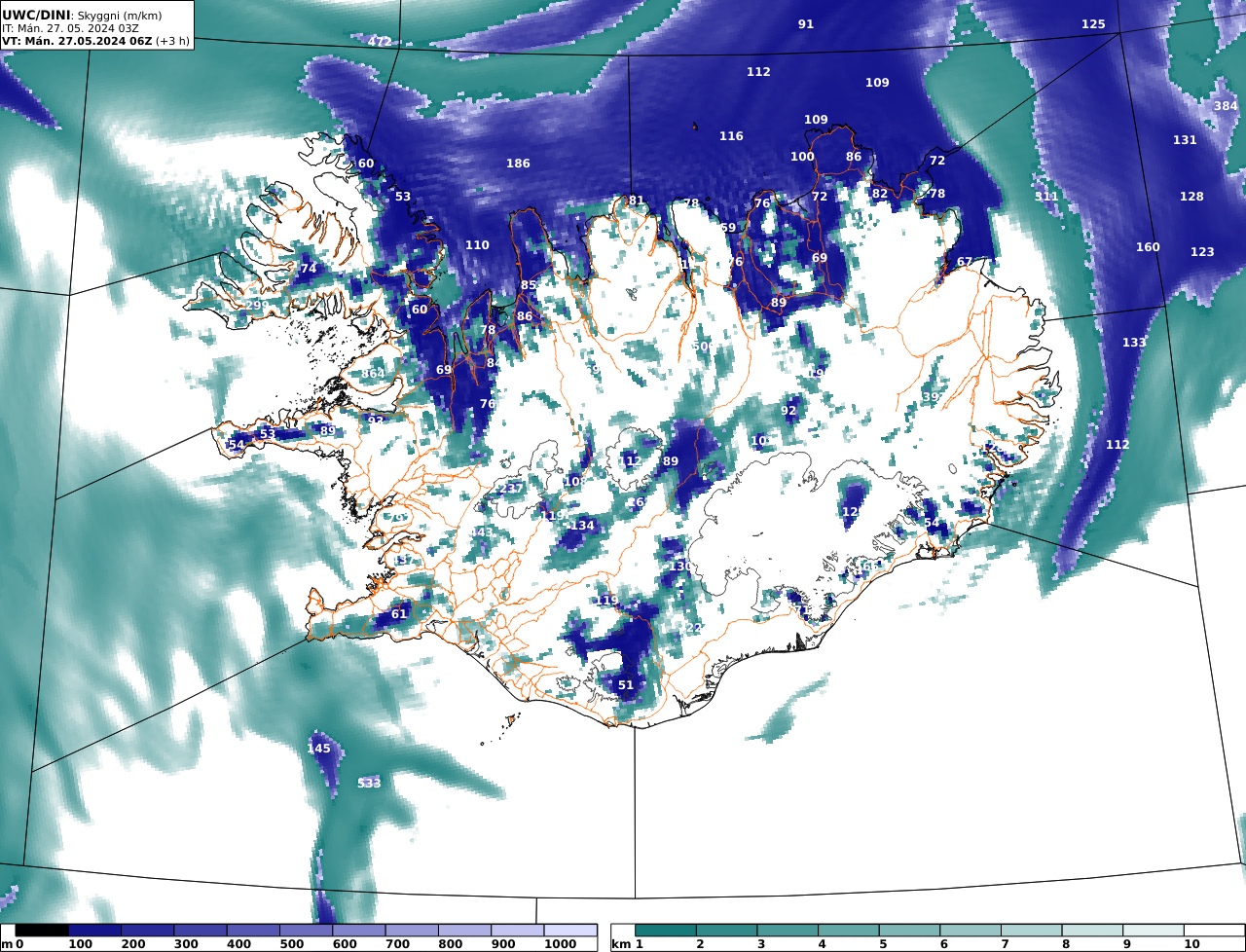This screenshot has width=1246, height=952.
Task: Click the "Skyggni (m/km)" header label
Action: (x=118, y=17)
